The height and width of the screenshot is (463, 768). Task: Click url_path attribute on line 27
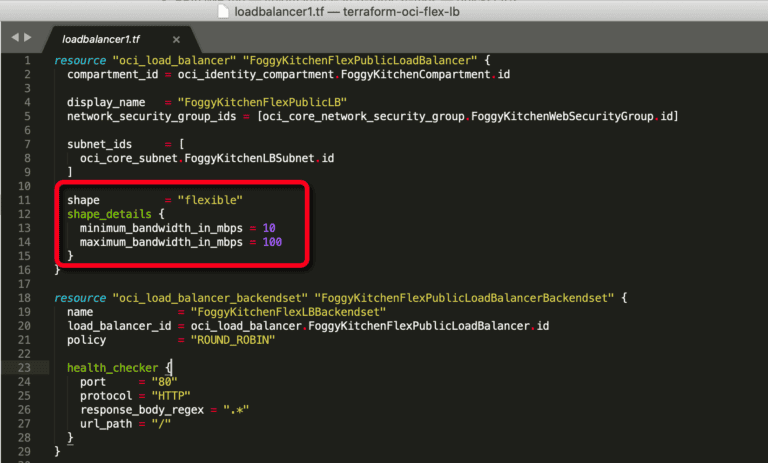coord(106,424)
